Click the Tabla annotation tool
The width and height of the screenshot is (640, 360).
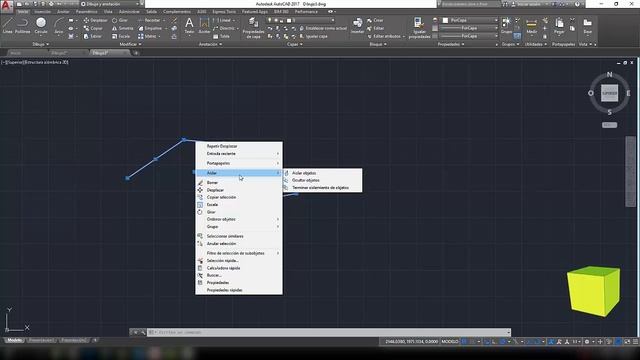click(x=221, y=36)
